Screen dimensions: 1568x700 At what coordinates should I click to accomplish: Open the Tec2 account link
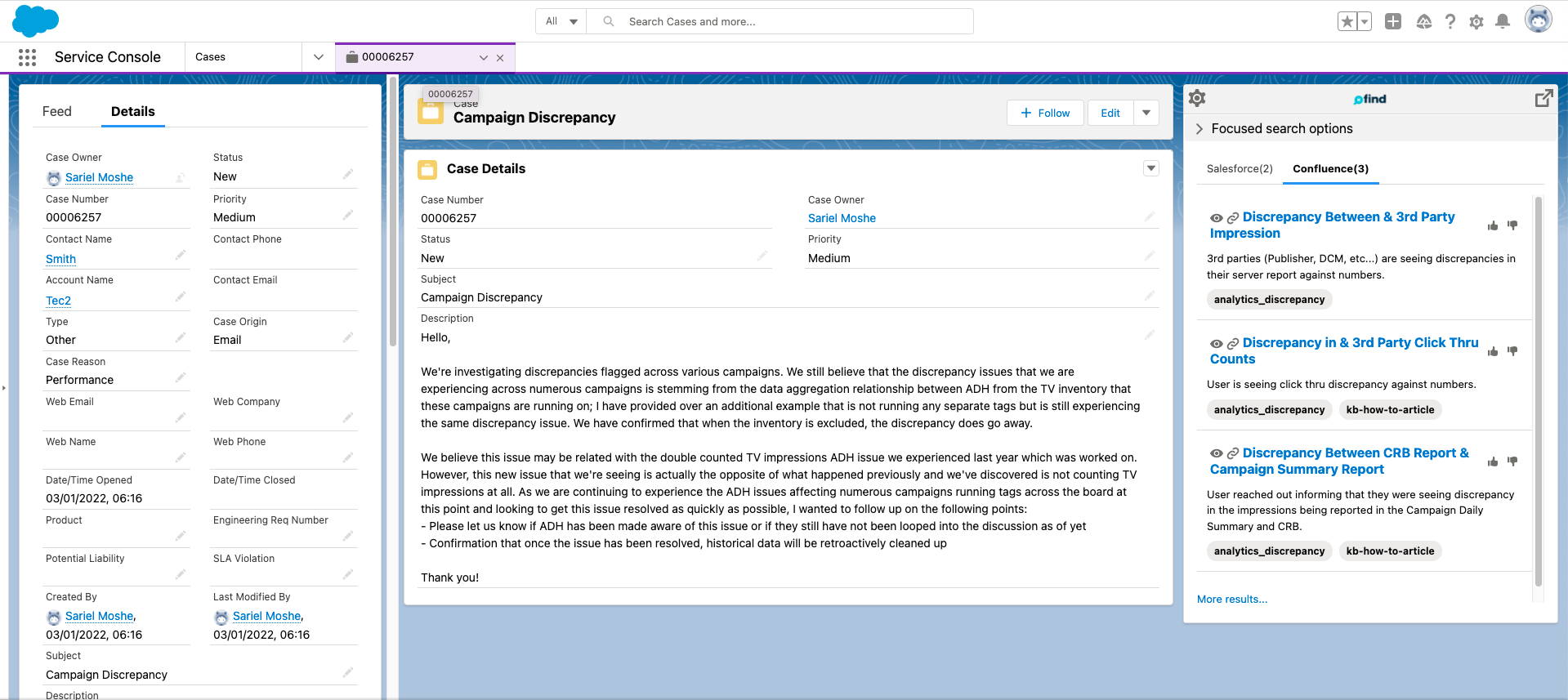[x=58, y=301]
